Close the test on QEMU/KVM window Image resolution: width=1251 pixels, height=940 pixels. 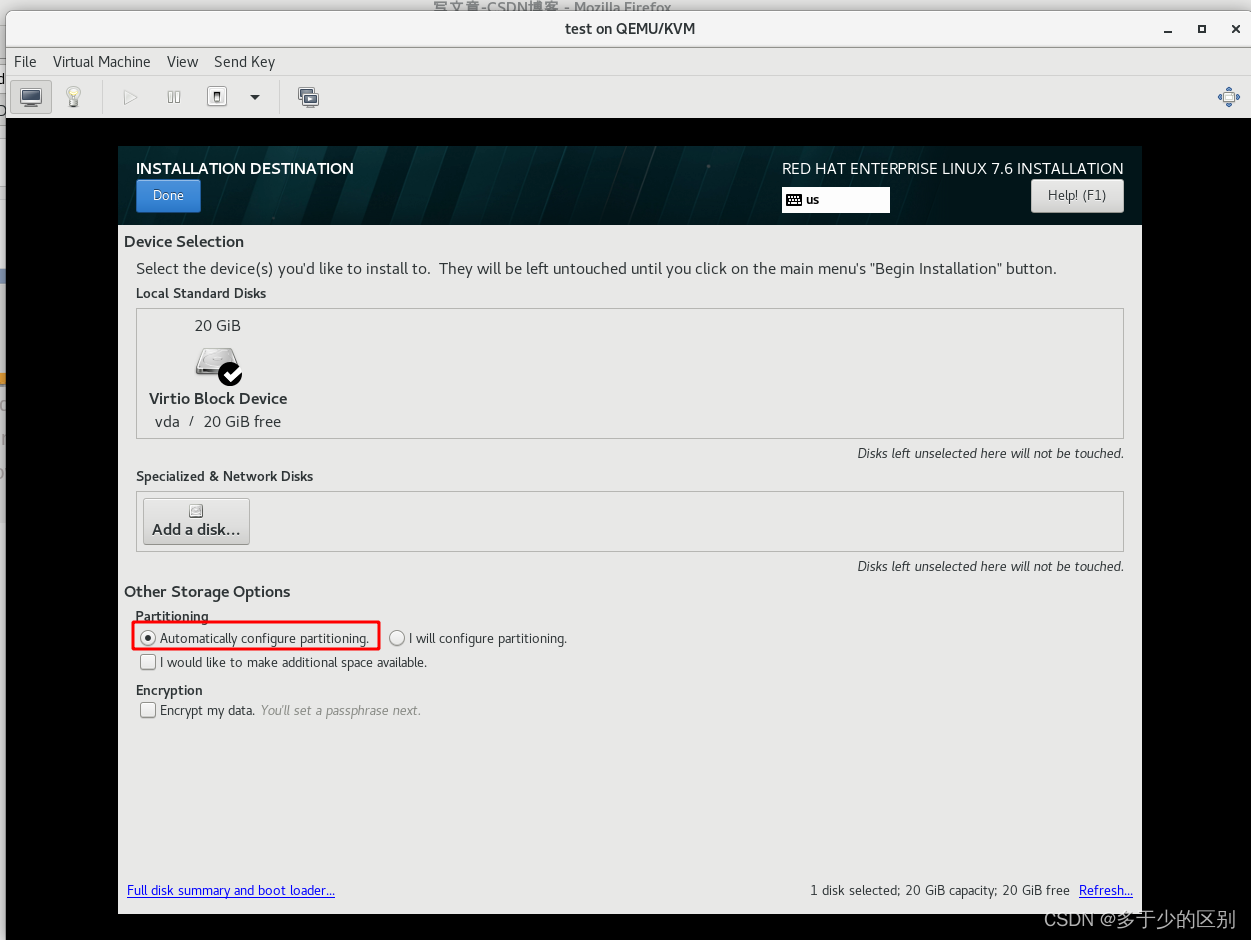pyautogui.click(x=1234, y=29)
